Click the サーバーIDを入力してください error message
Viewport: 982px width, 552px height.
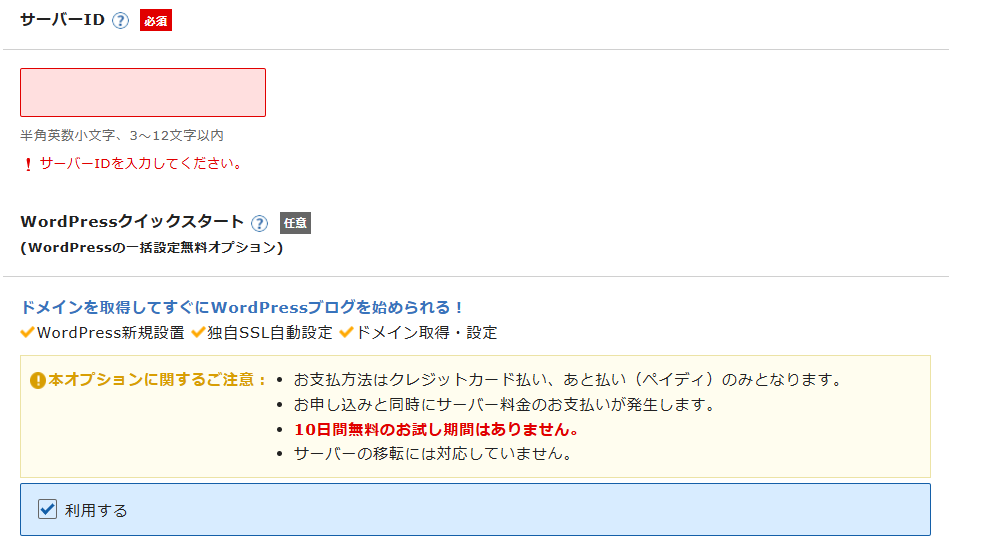point(140,163)
